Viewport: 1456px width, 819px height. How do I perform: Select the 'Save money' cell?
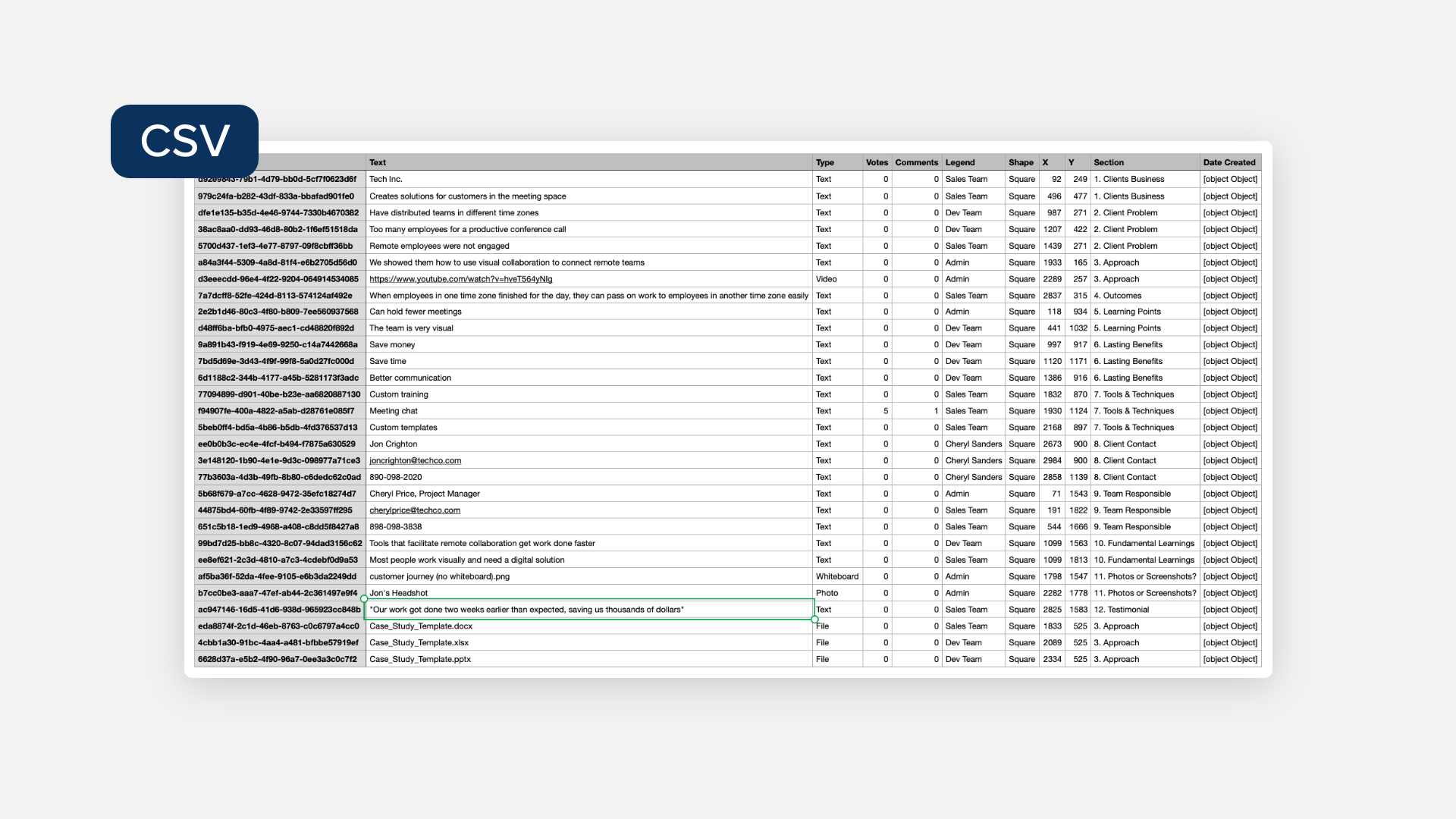[x=589, y=345]
